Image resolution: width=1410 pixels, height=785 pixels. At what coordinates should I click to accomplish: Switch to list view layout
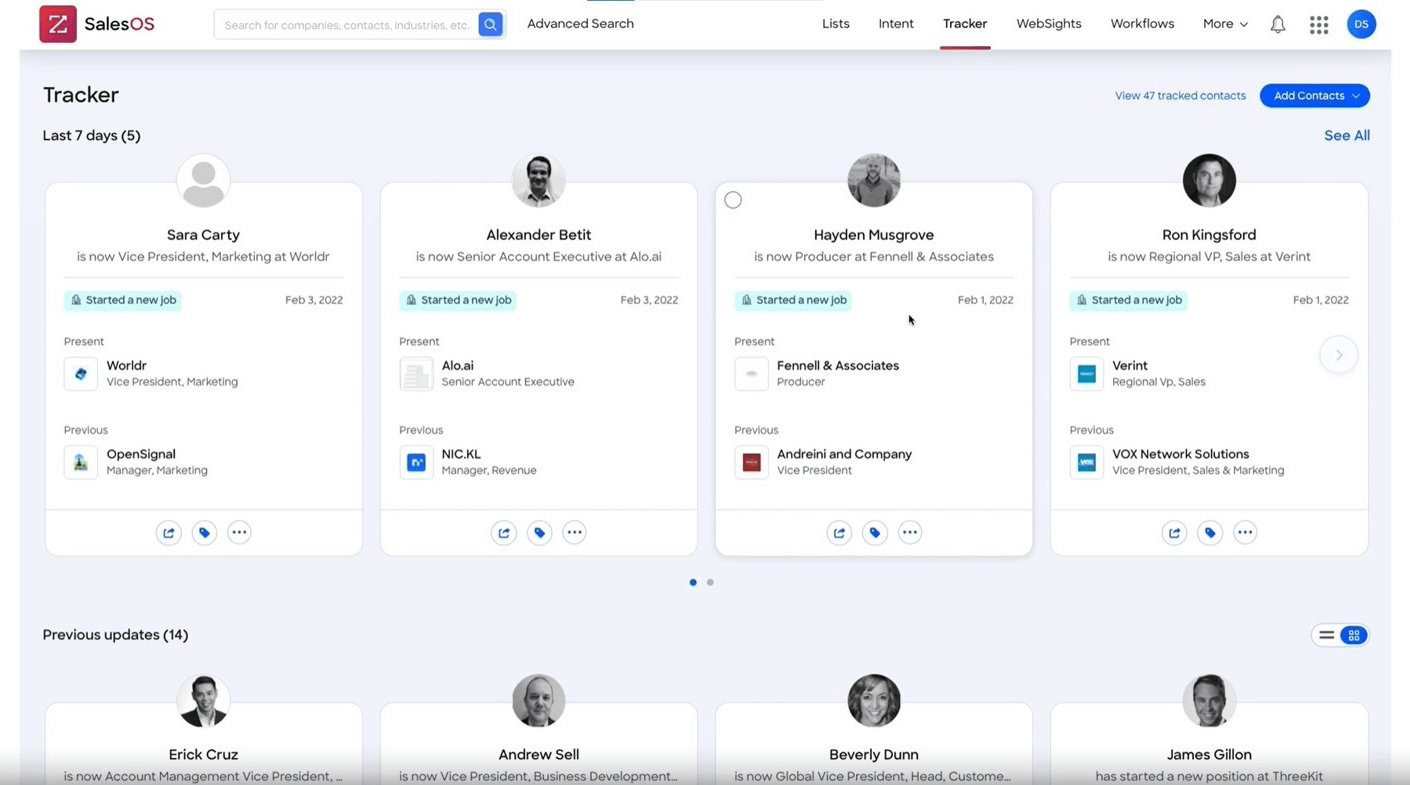1326,634
